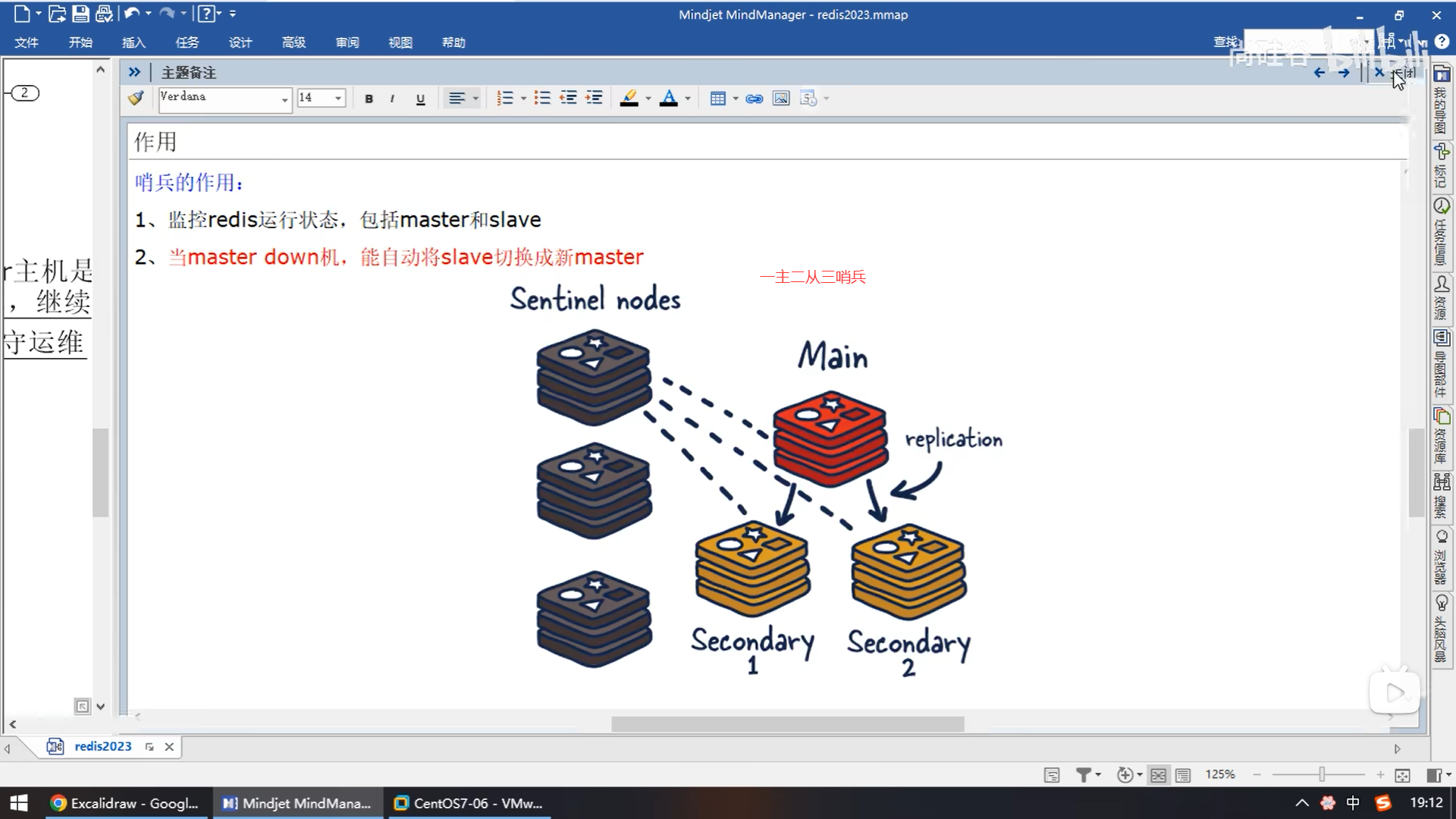Insert a hyperlink in the notes
The width and height of the screenshot is (1456, 819).
[754, 99]
